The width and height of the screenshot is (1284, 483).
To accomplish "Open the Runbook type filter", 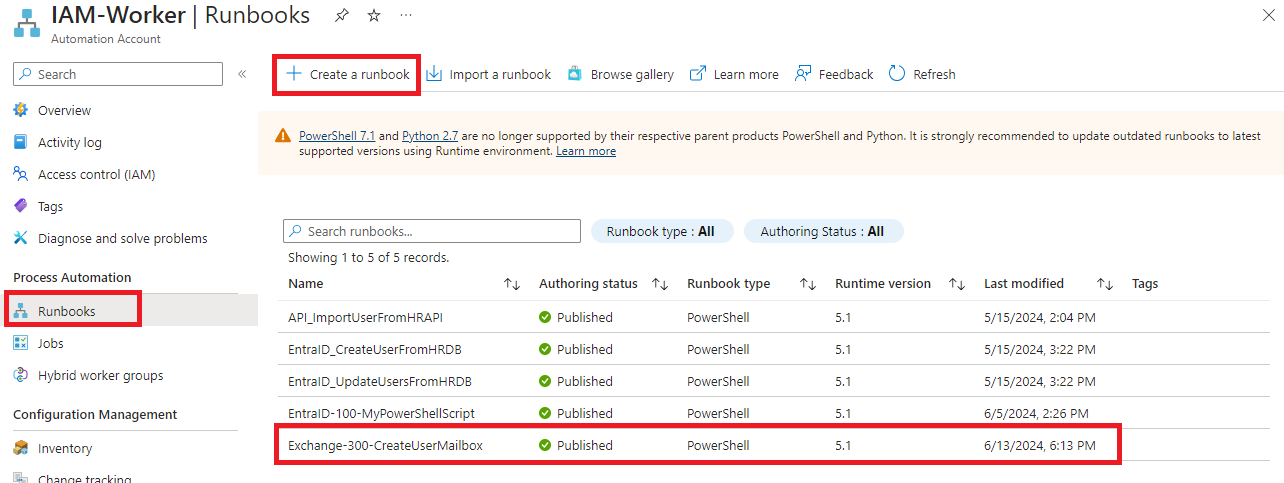I will point(662,231).
